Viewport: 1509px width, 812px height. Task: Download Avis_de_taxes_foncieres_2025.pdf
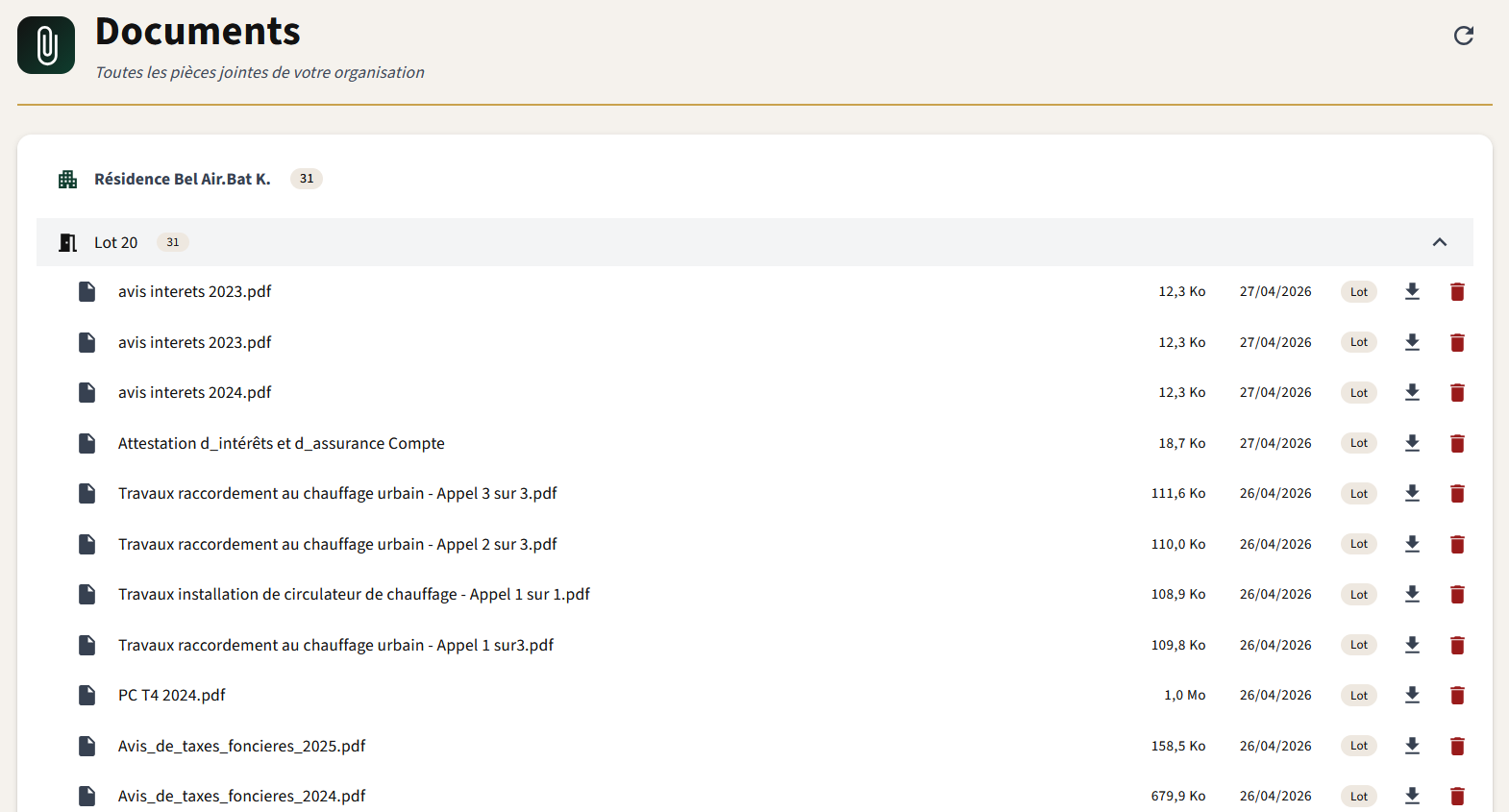coord(1412,746)
